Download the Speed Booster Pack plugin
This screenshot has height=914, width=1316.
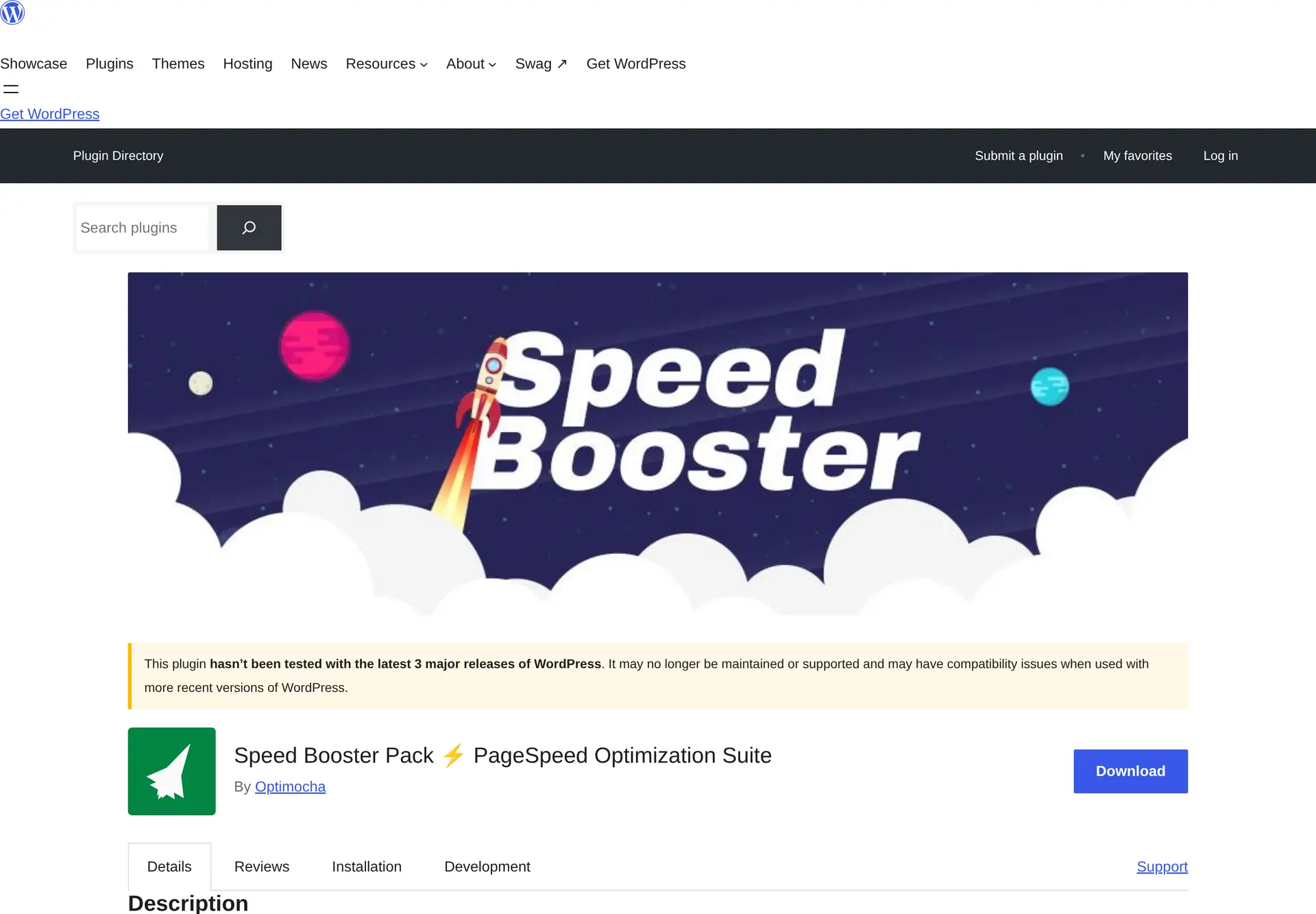tap(1130, 771)
